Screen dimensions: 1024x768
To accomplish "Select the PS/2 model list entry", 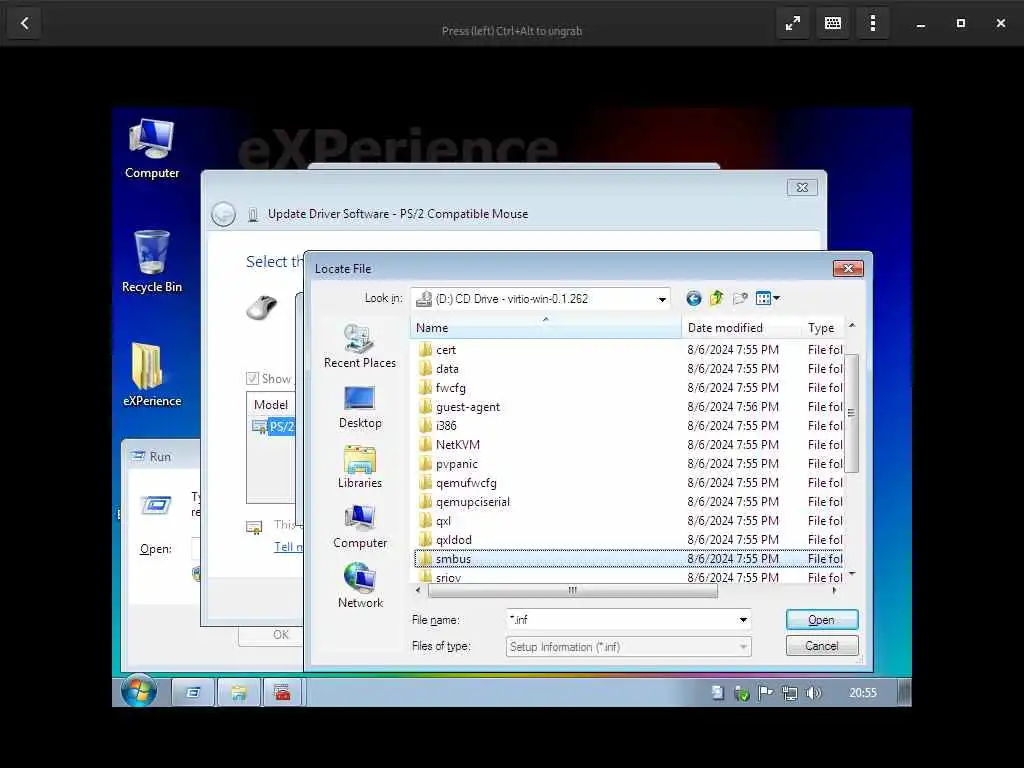I will click(x=274, y=426).
